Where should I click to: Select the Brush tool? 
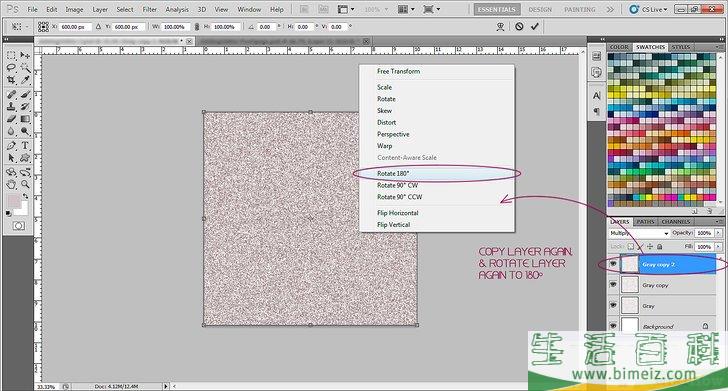click(x=25, y=95)
